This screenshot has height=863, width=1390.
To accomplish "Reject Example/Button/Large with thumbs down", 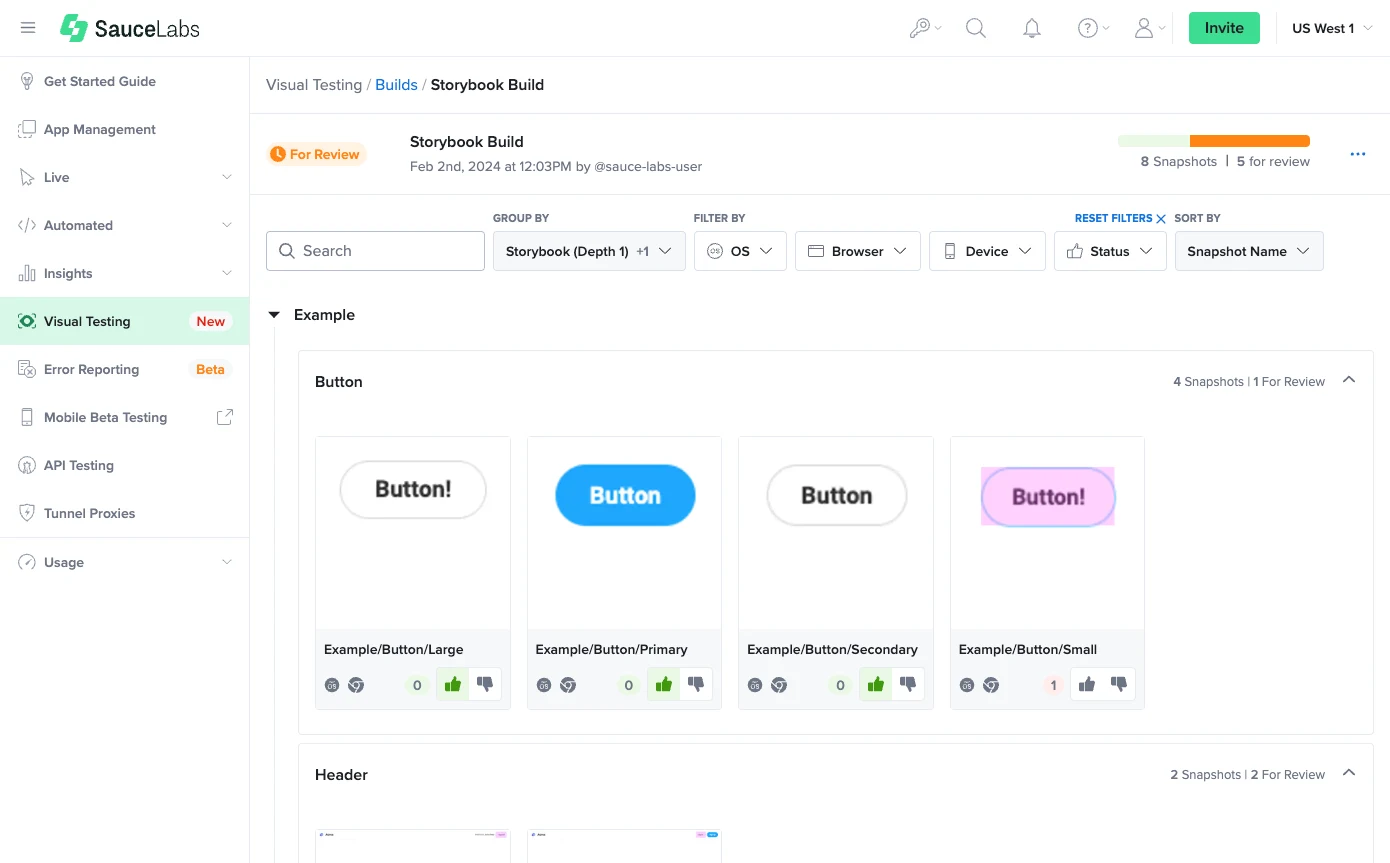I will 485,684.
